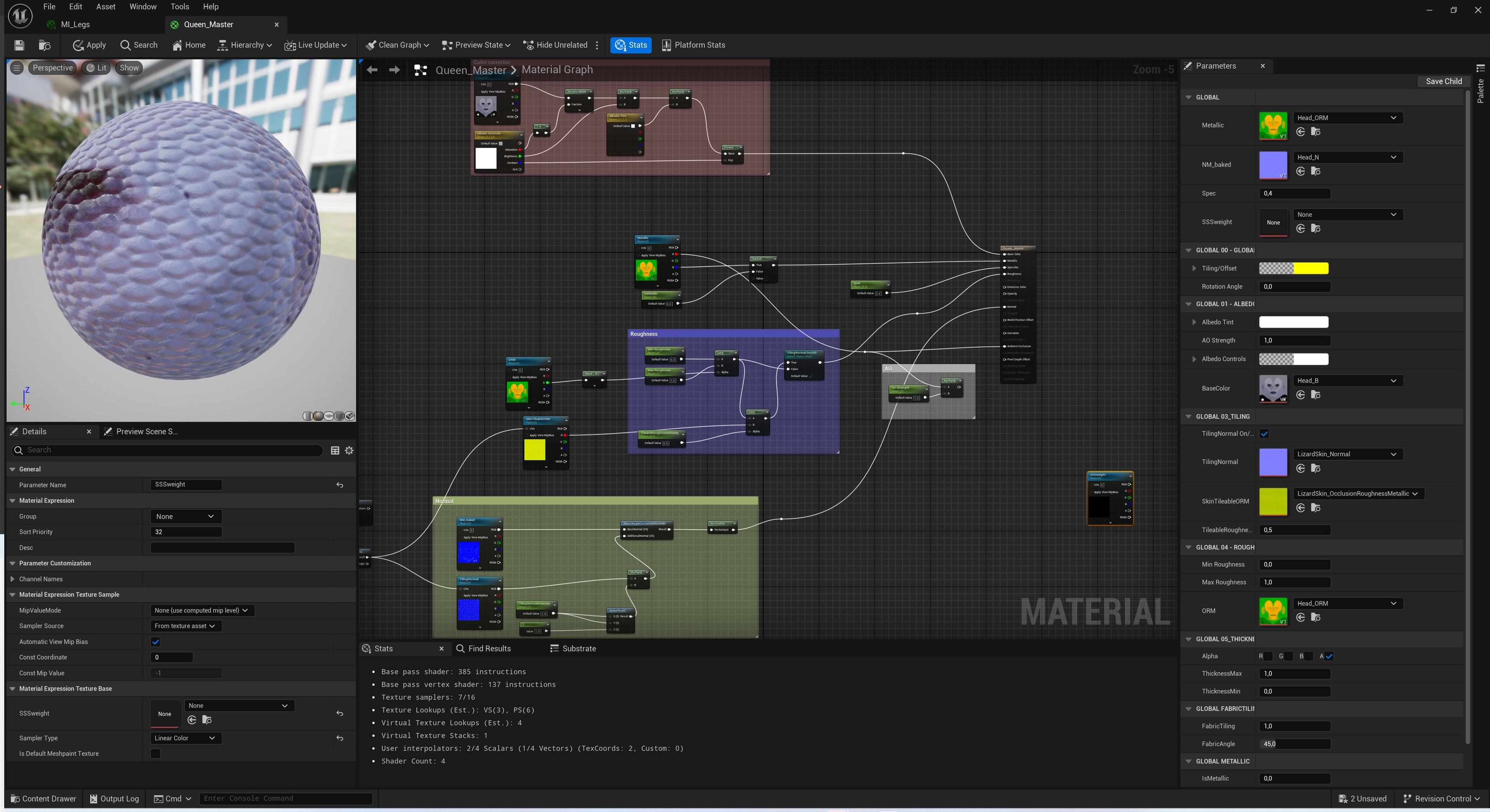Browse to Metallic Head_ORM asset

tap(1316, 132)
